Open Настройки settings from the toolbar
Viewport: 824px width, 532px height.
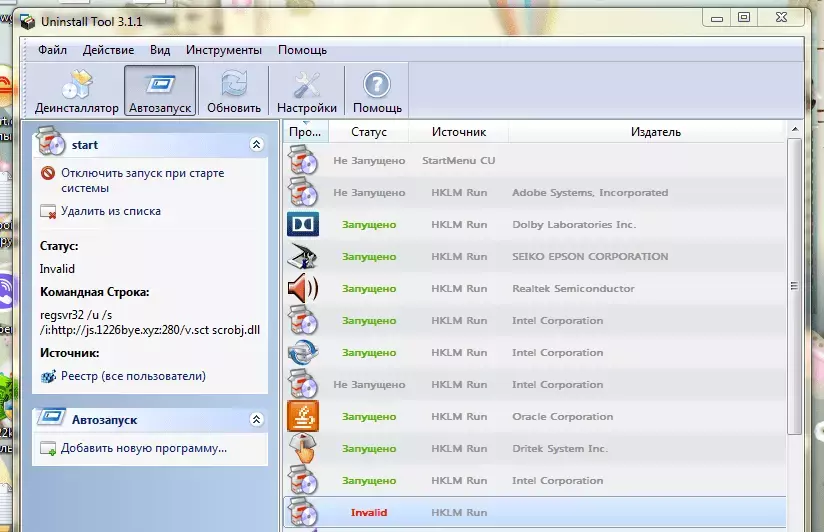tap(307, 90)
